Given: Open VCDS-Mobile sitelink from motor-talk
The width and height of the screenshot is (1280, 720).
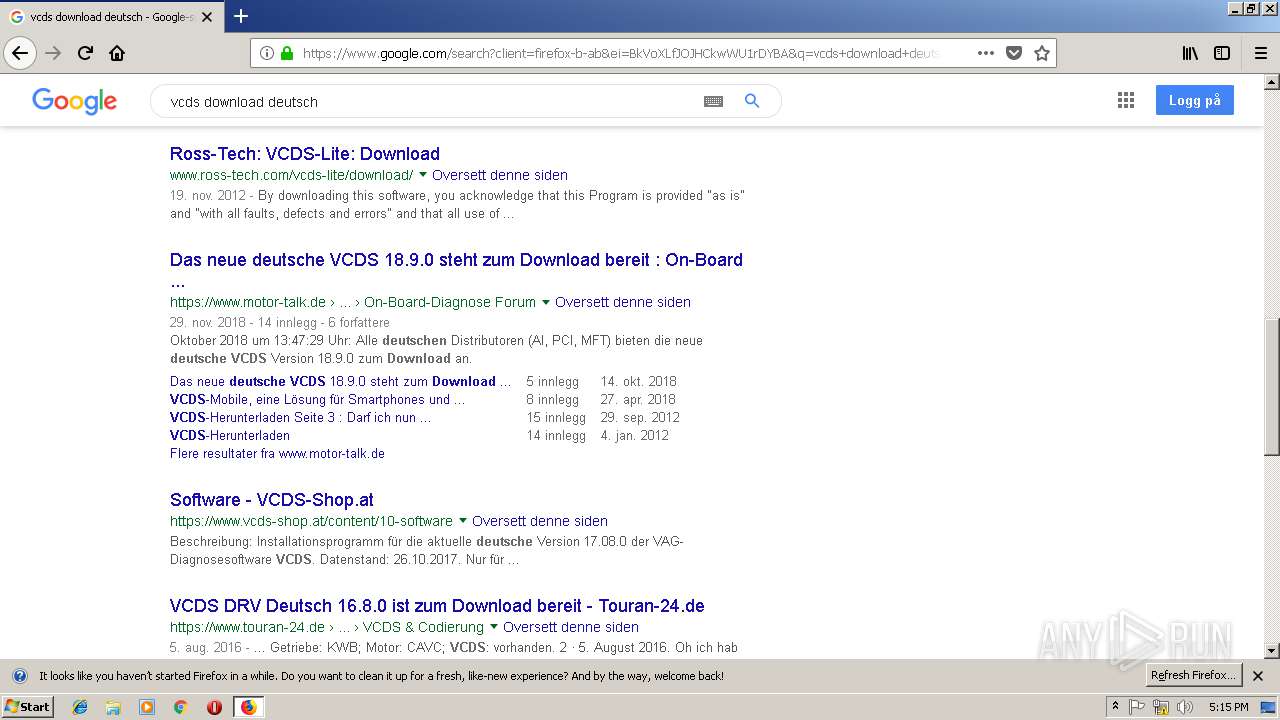Looking at the screenshot, I should tap(318, 399).
